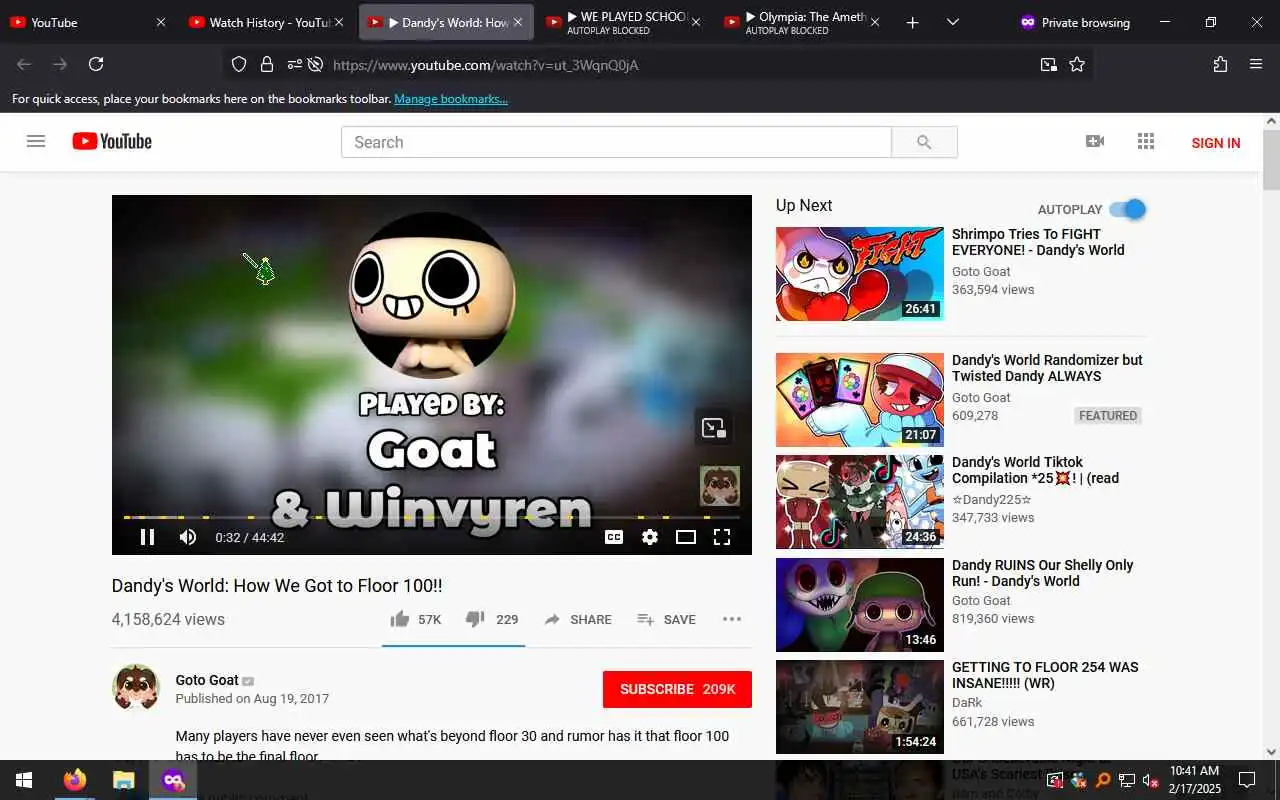This screenshot has height=800, width=1280.
Task: Open the player settings gear
Action: click(x=650, y=537)
